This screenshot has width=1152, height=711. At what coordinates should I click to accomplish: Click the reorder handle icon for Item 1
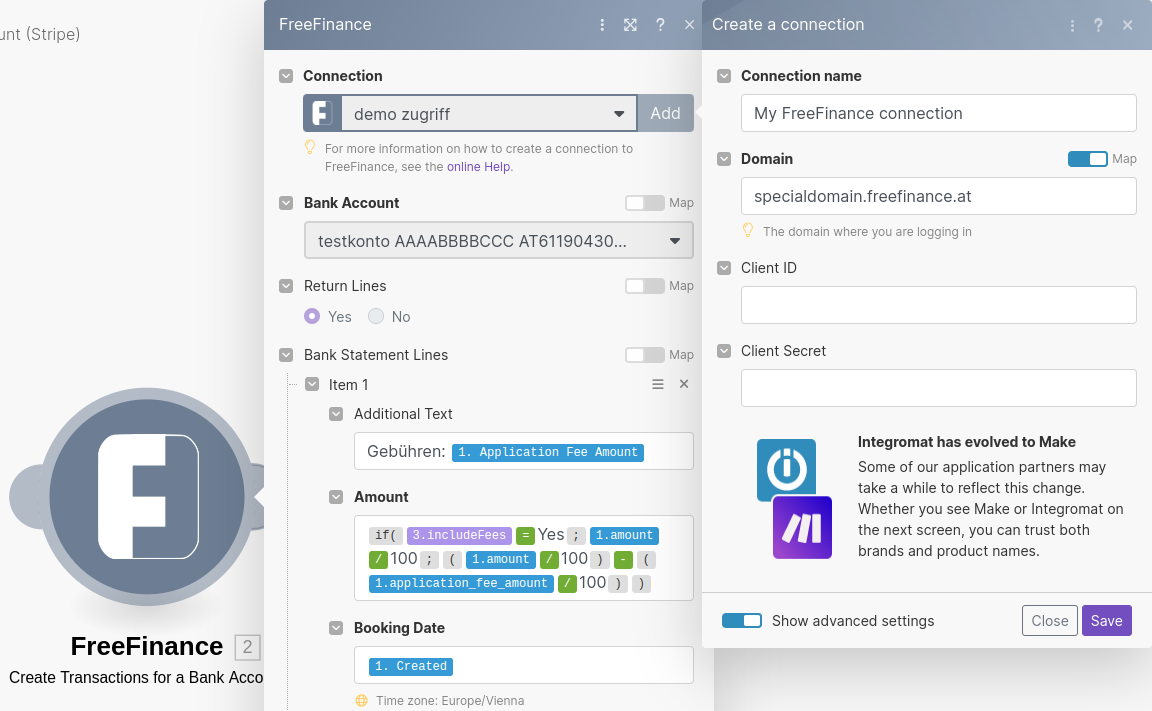coord(658,384)
